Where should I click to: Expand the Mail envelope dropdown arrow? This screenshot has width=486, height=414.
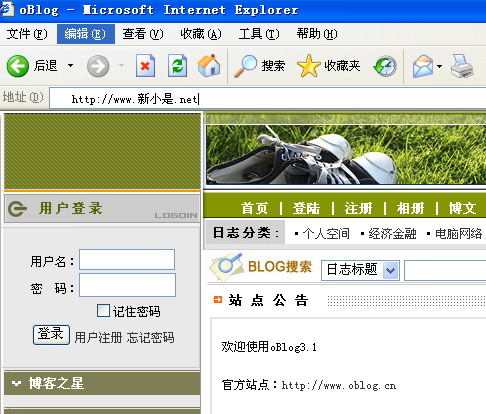439,66
